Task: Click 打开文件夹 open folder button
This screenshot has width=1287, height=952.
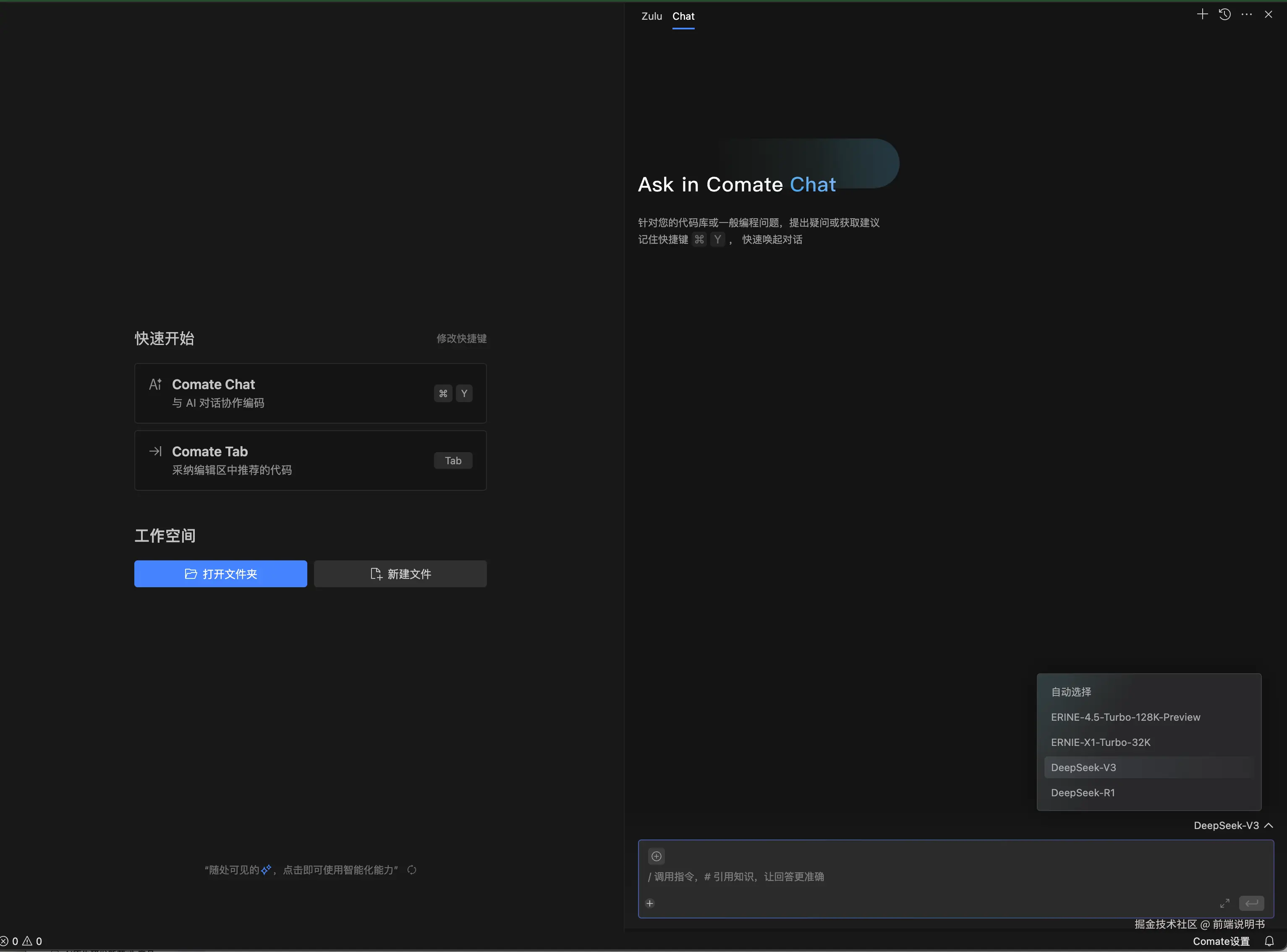Action: coord(220,574)
